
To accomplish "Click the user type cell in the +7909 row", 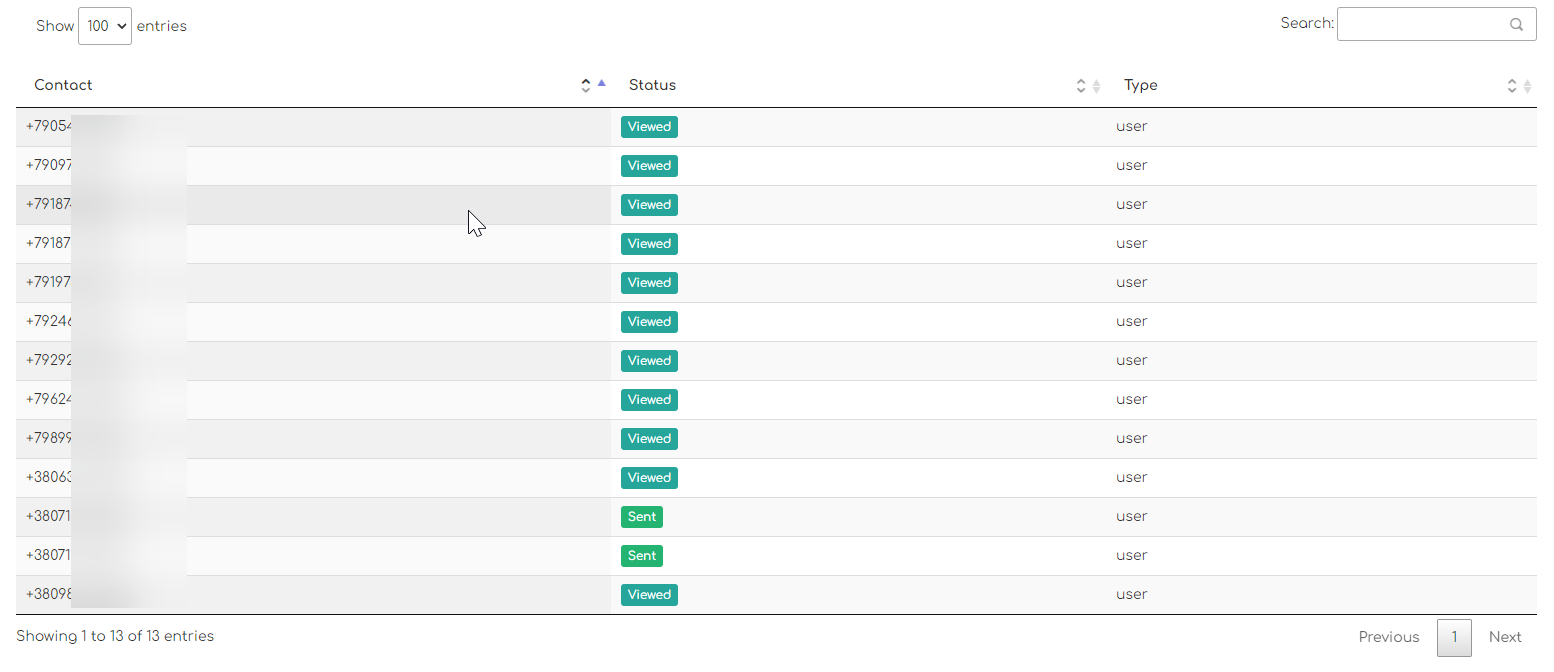I will coord(1131,166).
